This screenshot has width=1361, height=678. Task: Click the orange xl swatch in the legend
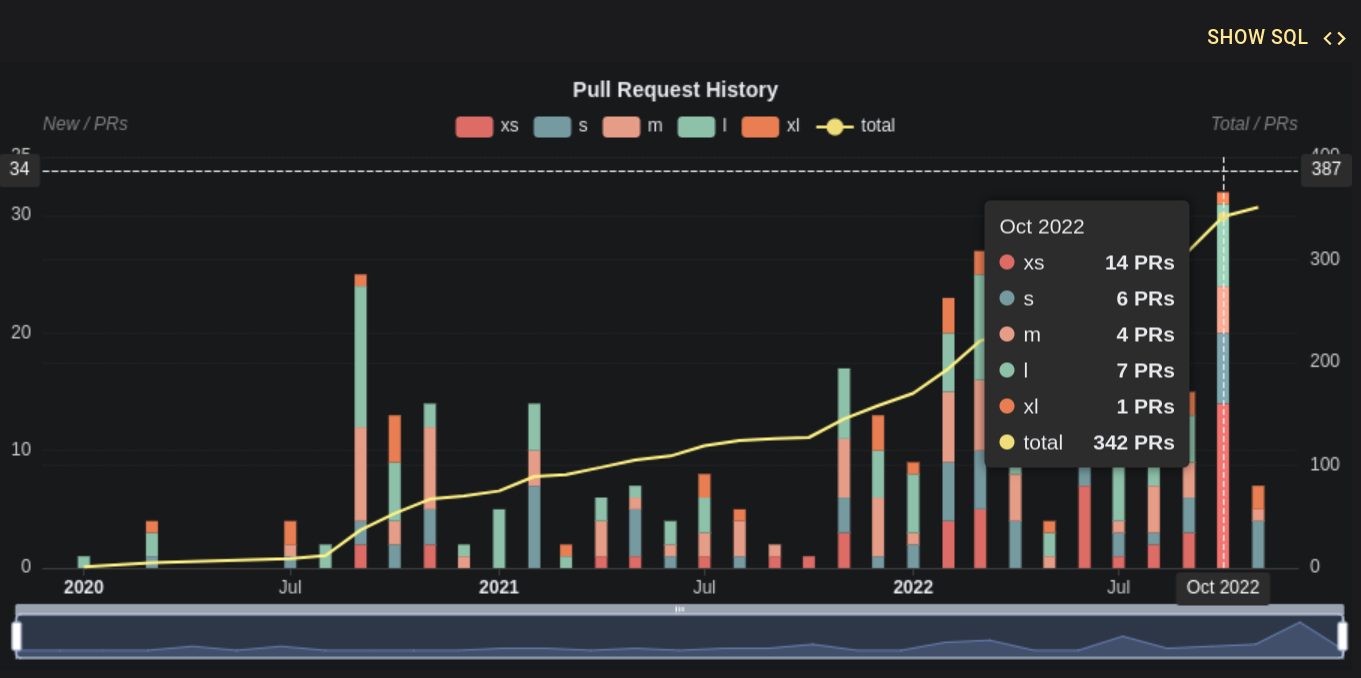tap(761, 126)
